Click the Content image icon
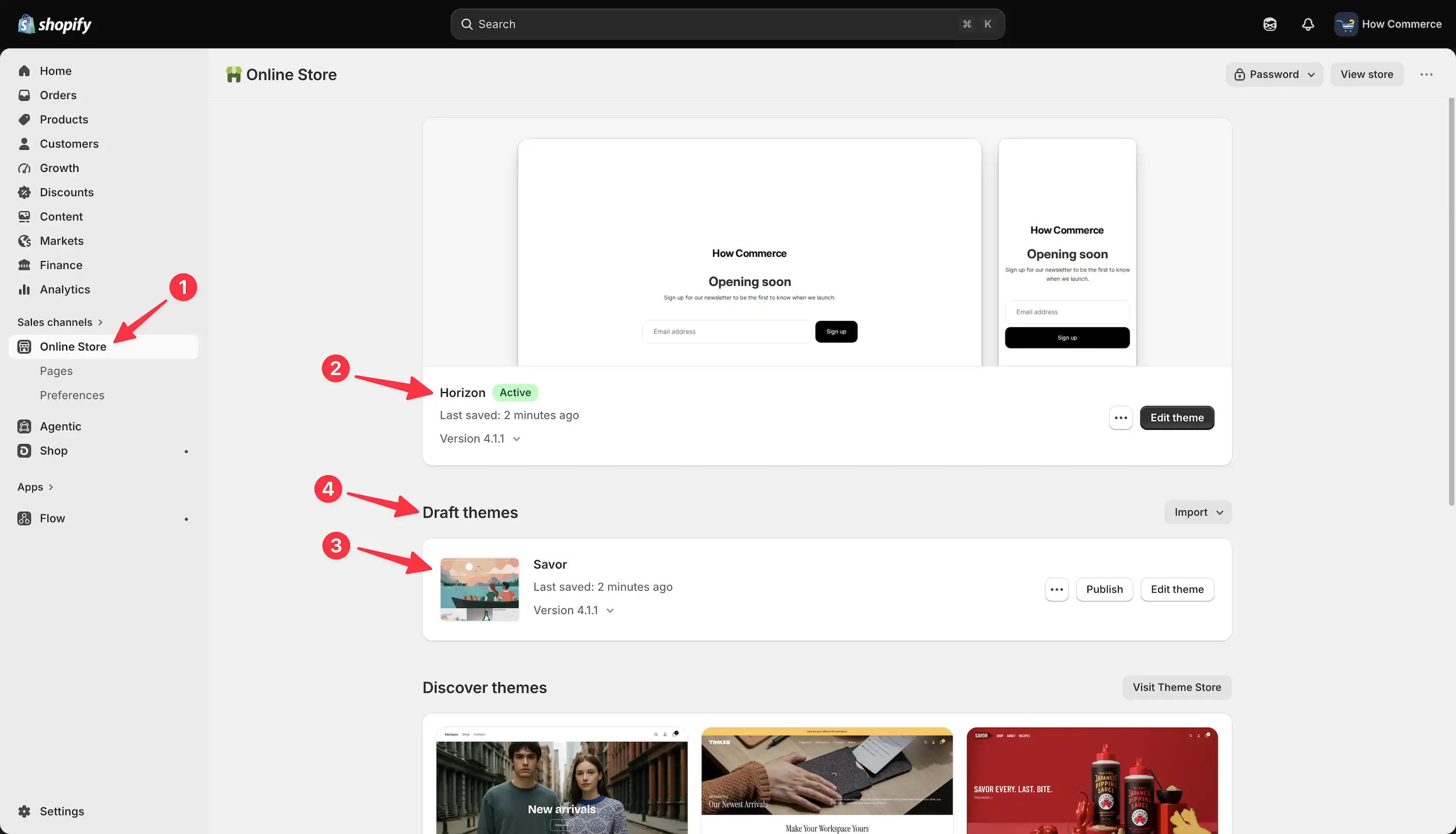 click(24, 216)
